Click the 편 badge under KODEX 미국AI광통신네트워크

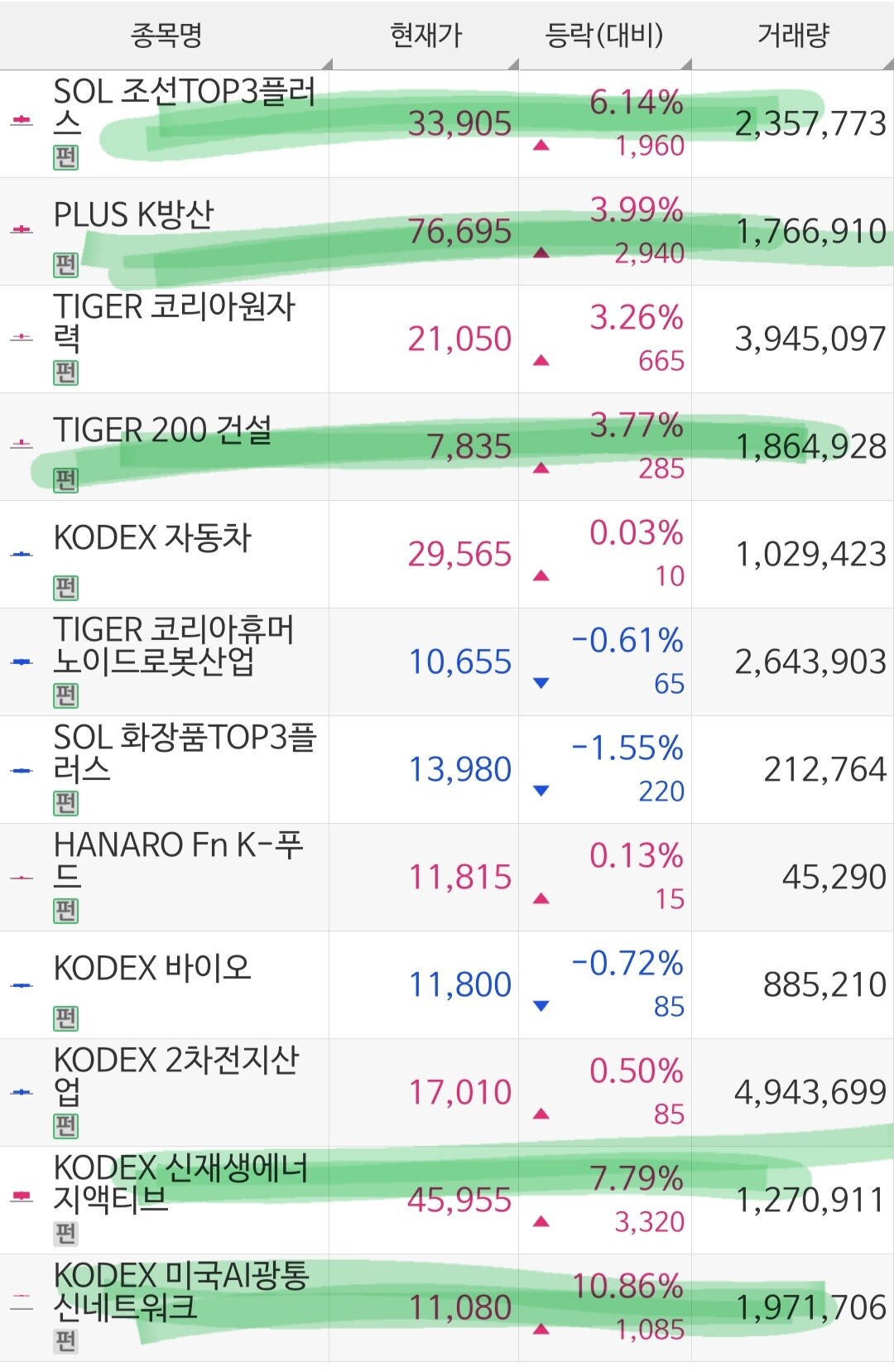point(65,1341)
